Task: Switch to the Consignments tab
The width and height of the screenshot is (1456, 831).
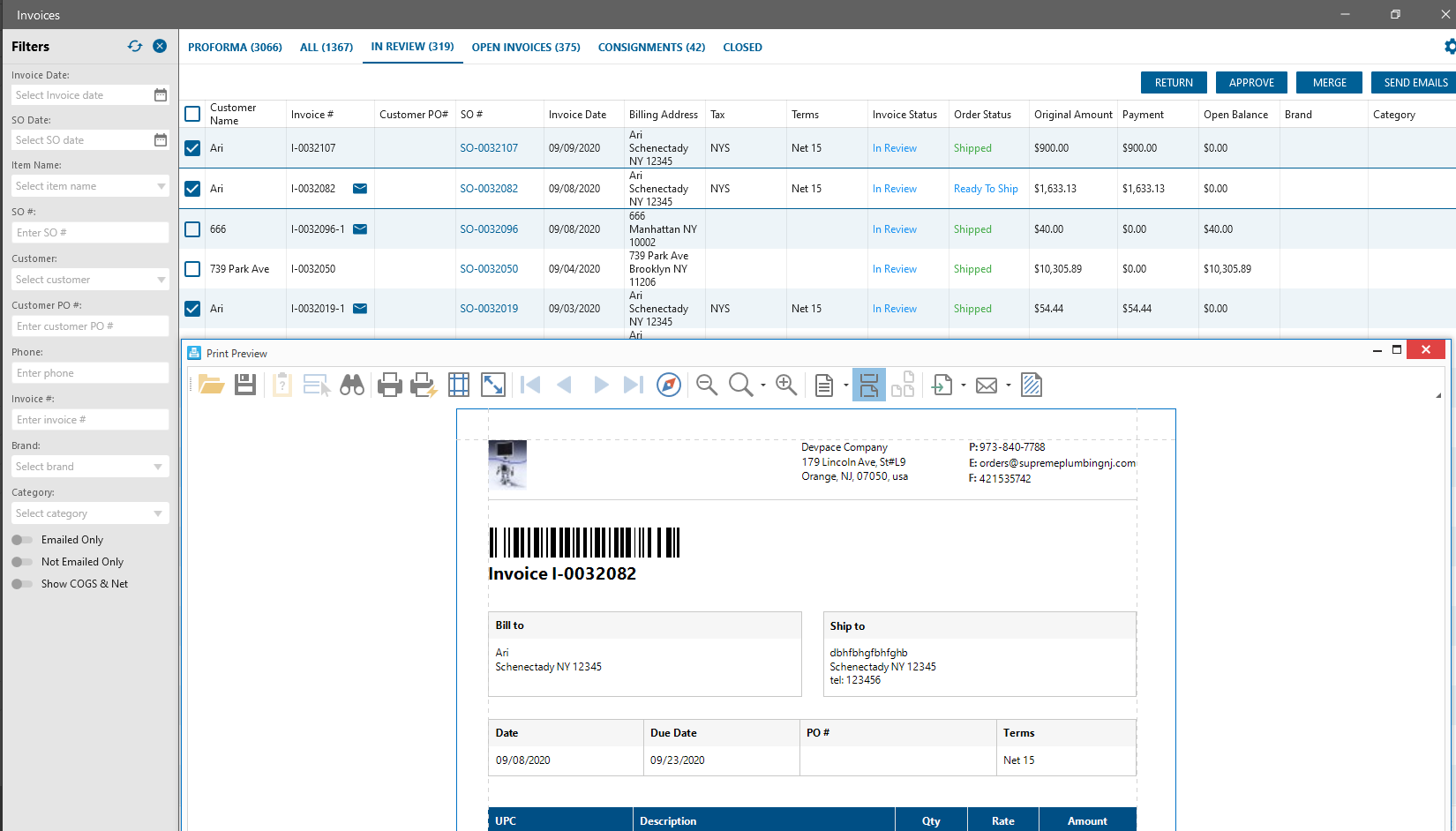Action: tap(651, 48)
